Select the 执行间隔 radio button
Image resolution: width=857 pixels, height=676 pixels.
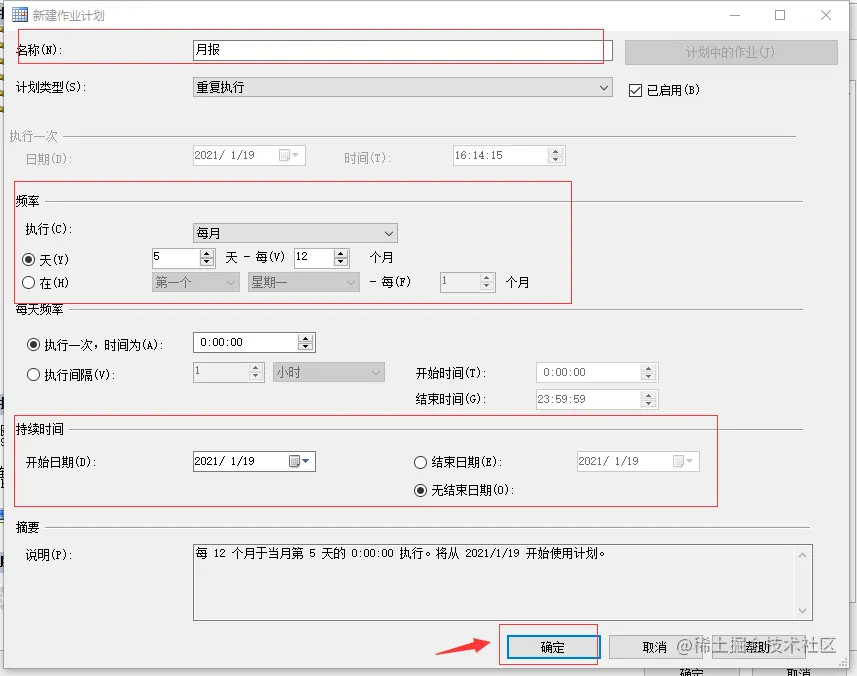point(33,375)
